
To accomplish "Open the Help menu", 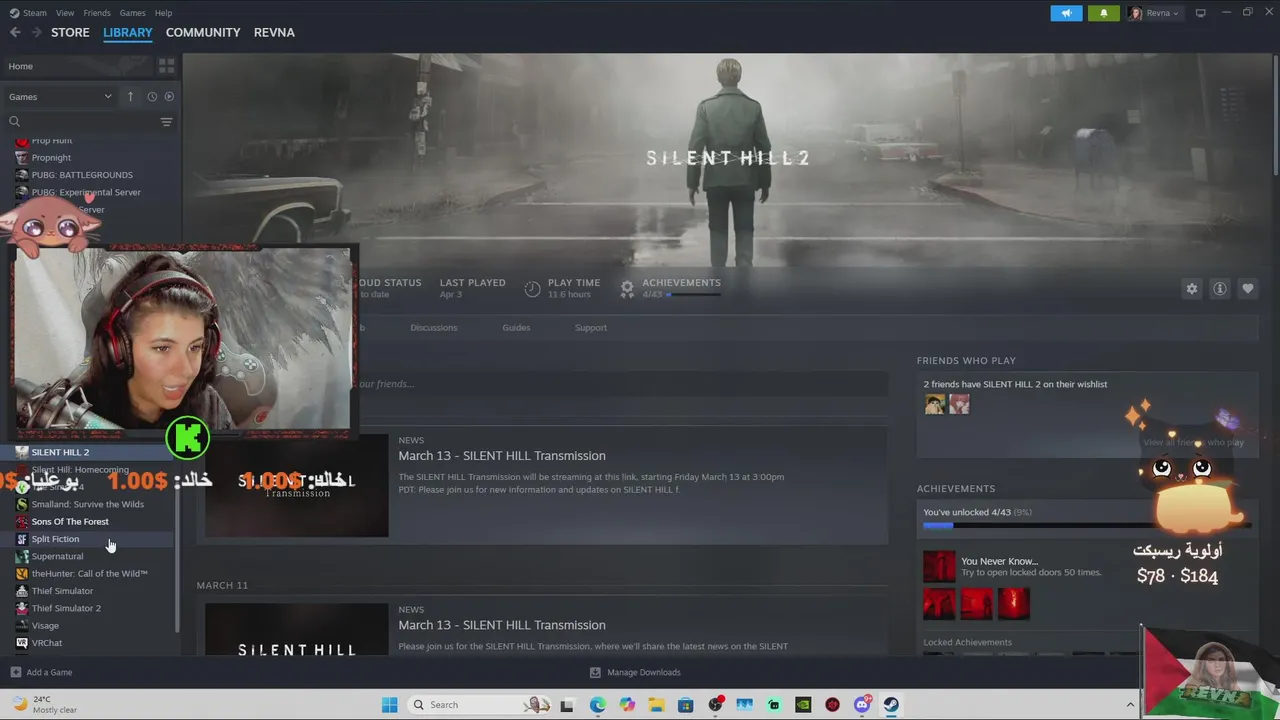I will [163, 13].
